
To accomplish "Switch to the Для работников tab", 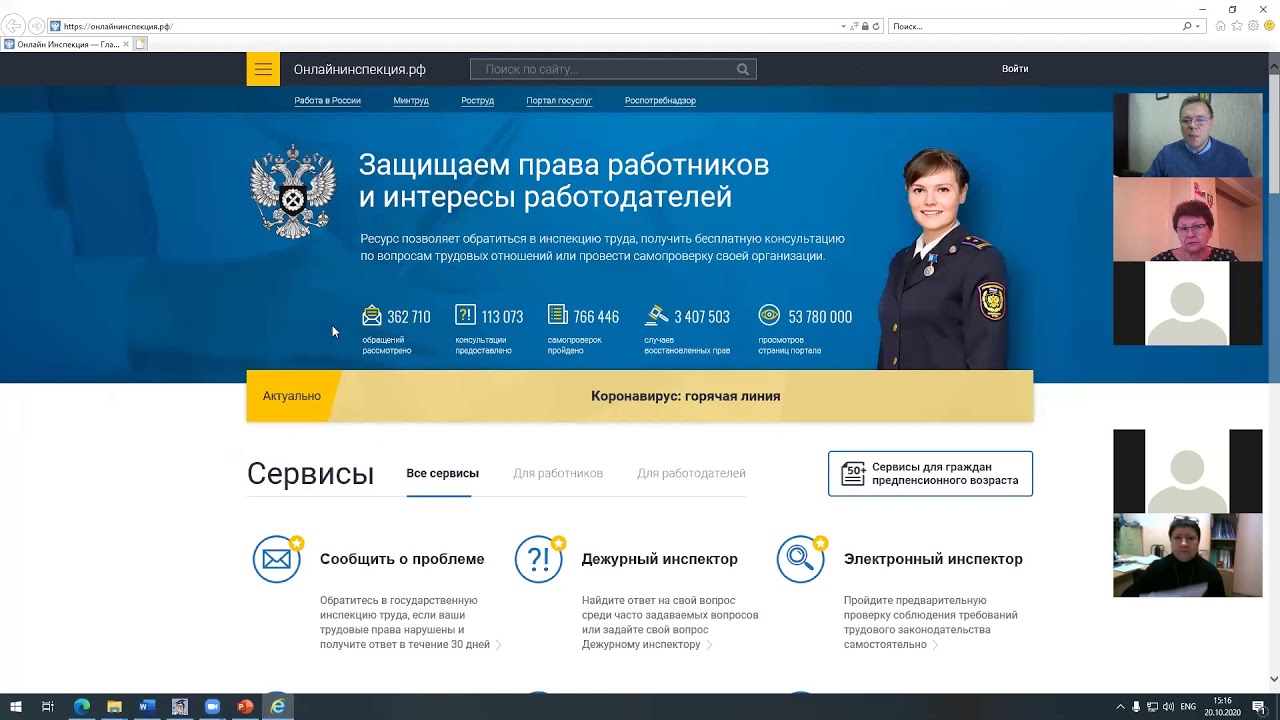I will (x=558, y=473).
